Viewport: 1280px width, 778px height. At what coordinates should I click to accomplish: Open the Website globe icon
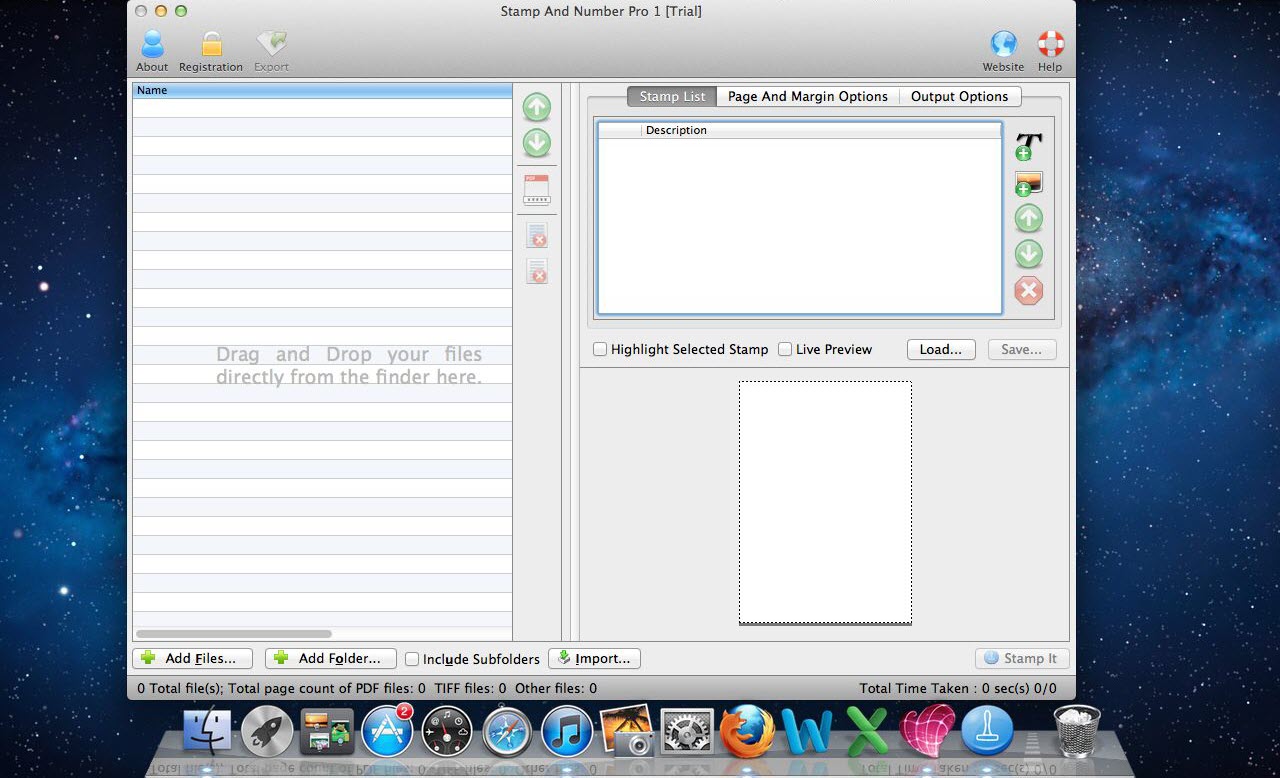[1003, 45]
